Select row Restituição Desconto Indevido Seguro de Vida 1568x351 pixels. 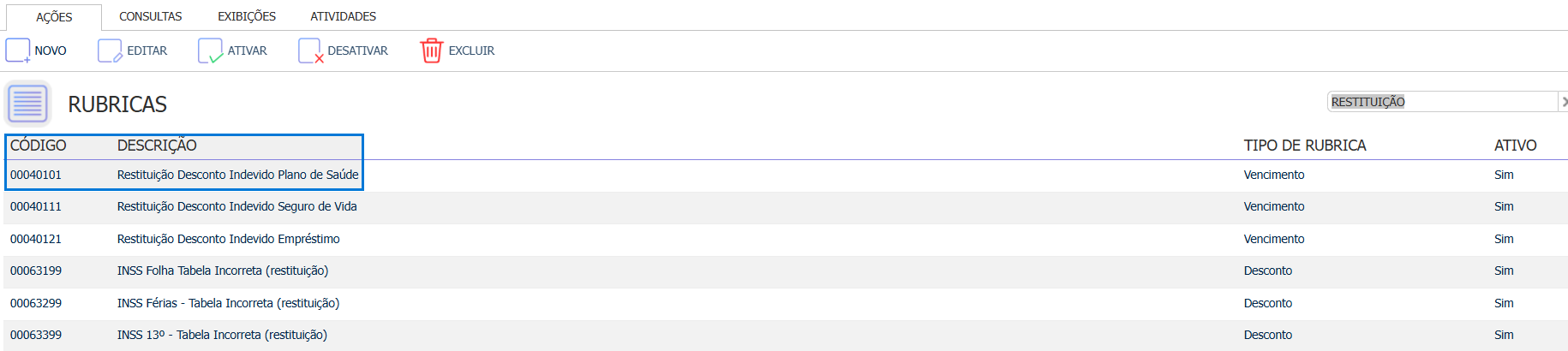click(x=237, y=206)
